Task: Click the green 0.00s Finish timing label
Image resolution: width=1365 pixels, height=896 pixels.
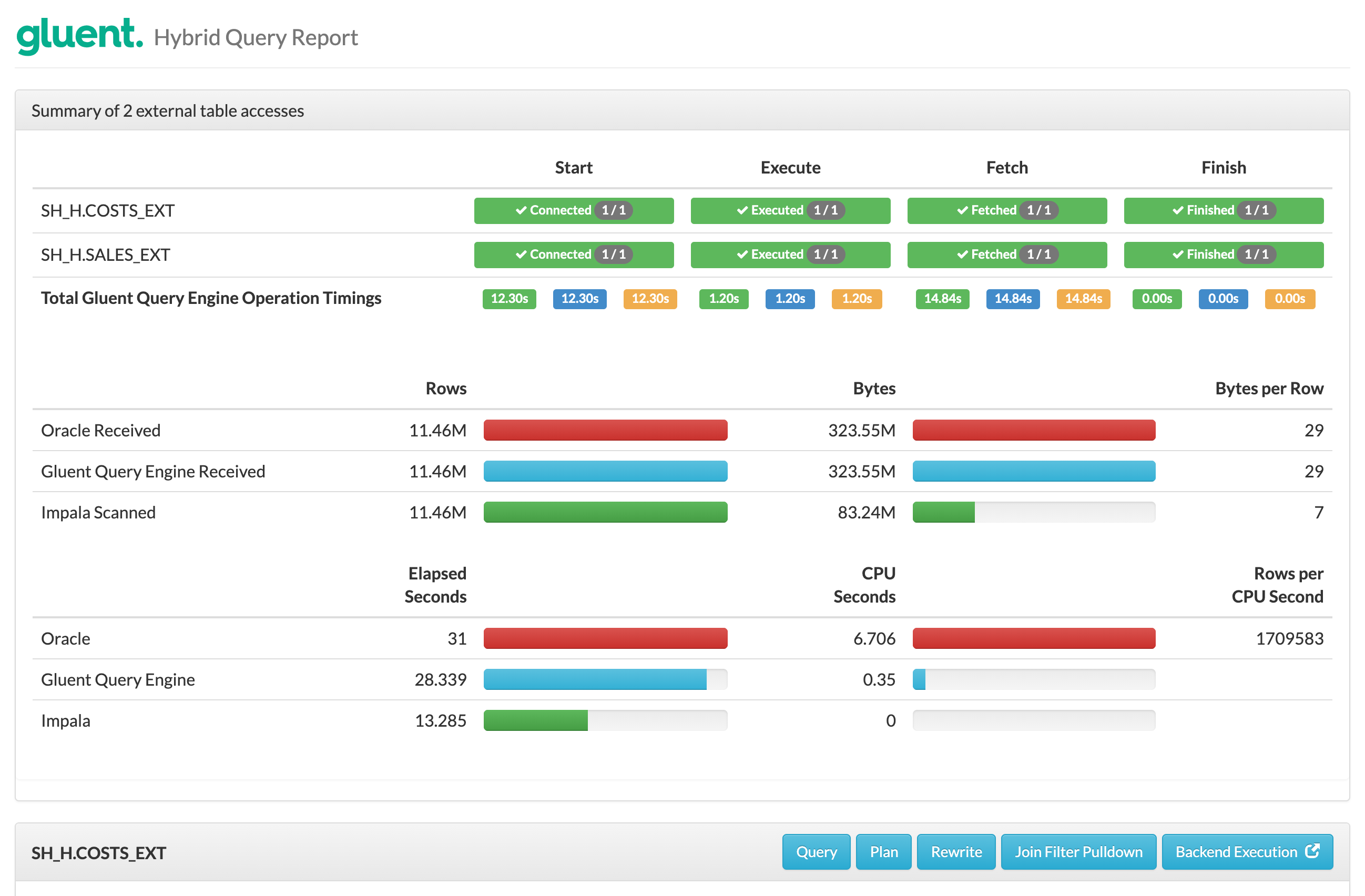Action: 1157,299
